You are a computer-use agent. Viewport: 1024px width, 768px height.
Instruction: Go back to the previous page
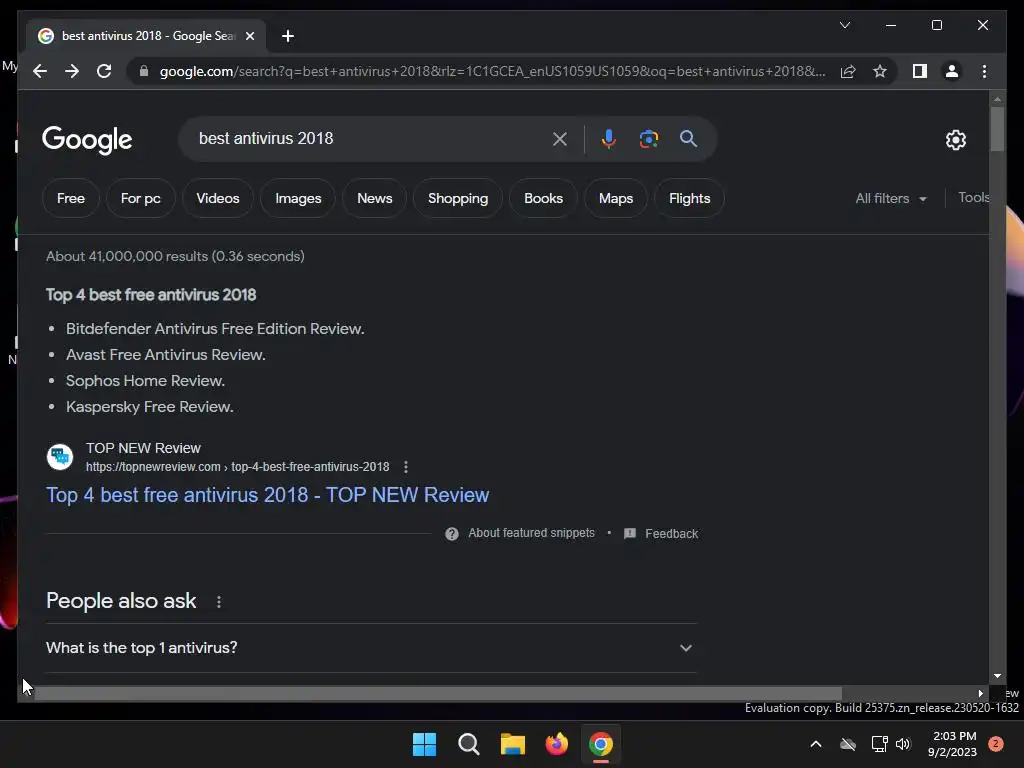[40, 71]
